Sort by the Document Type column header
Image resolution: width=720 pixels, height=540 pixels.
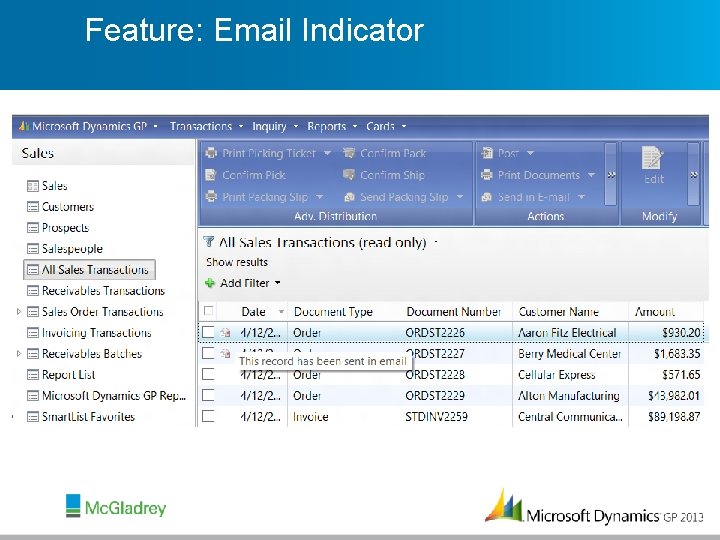click(333, 312)
